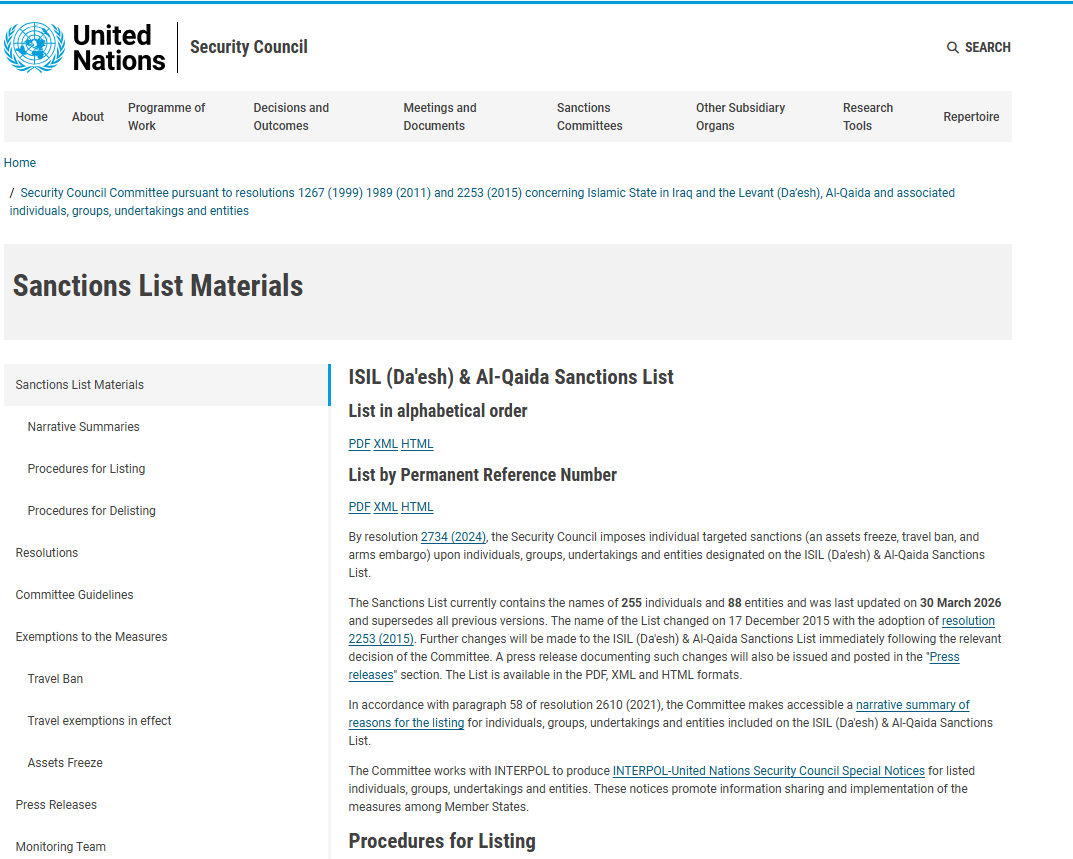Open the Sanctions Committees menu
The width and height of the screenshot is (1073, 859).
589,117
